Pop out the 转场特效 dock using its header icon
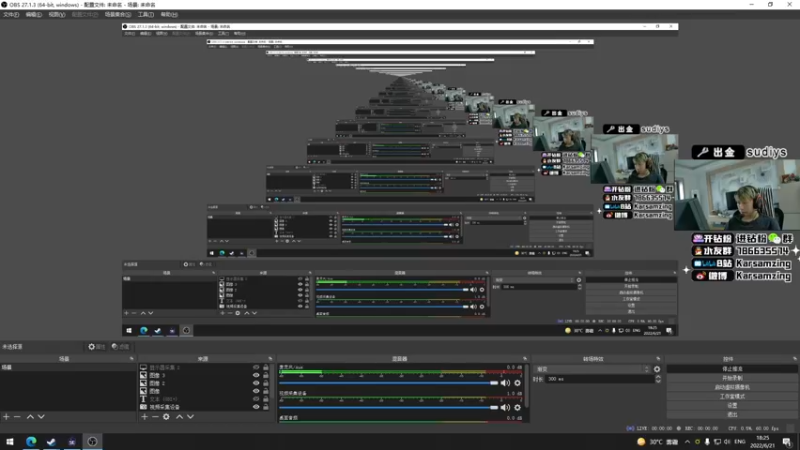800x450 pixels. (x=658, y=359)
